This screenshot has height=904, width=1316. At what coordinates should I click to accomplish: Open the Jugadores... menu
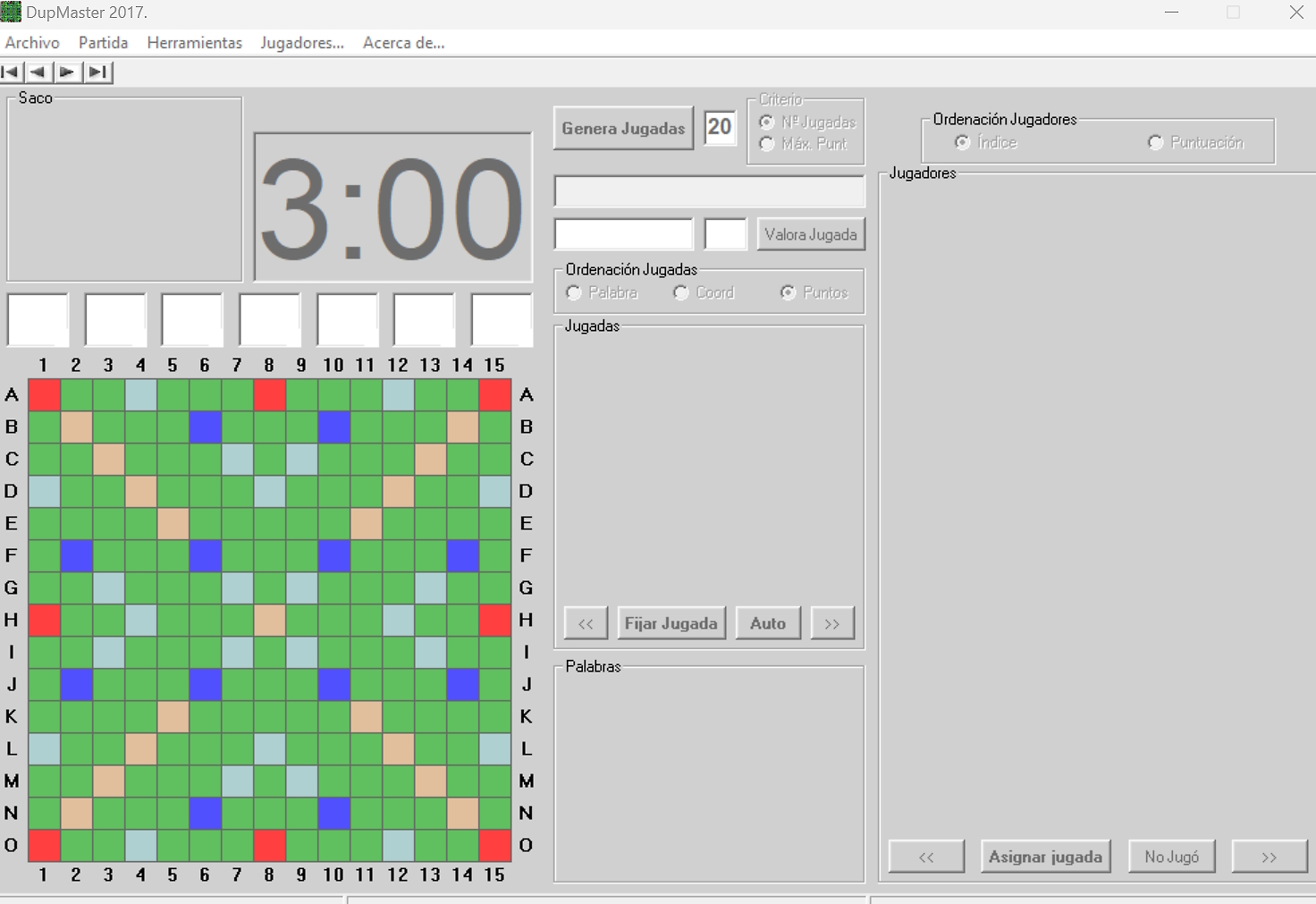(x=302, y=43)
